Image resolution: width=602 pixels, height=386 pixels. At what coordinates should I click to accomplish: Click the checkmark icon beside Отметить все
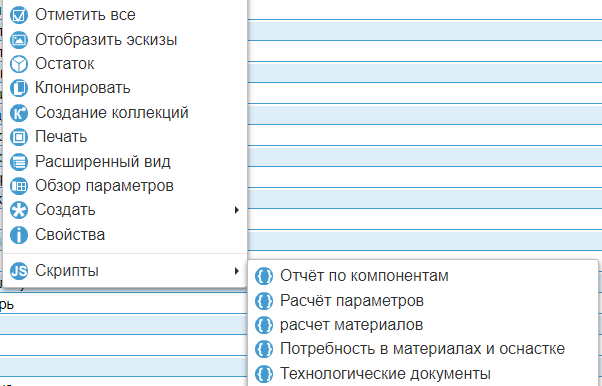(x=19, y=15)
